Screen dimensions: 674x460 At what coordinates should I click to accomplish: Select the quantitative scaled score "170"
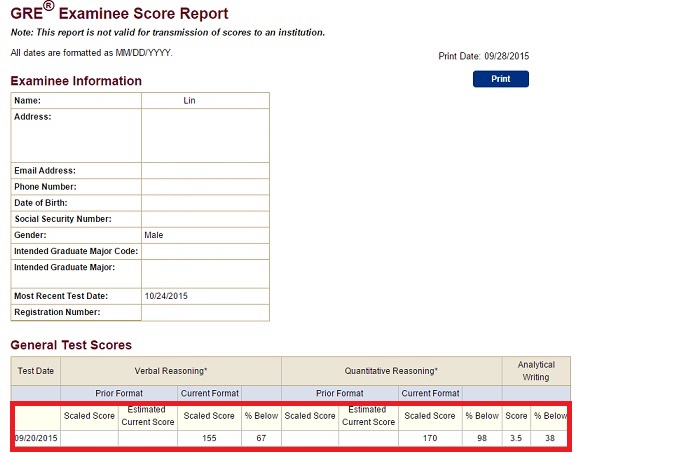tap(430, 439)
